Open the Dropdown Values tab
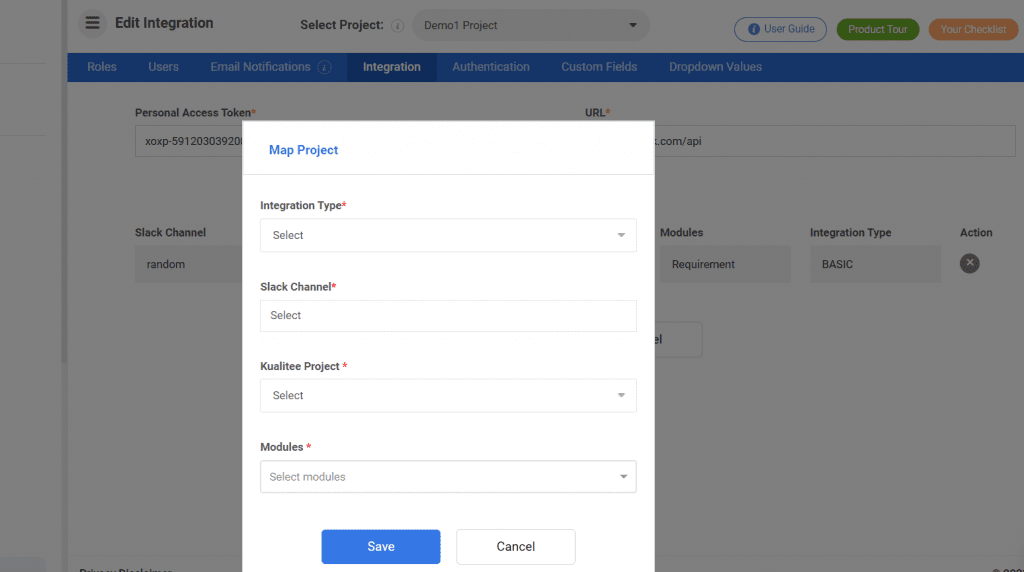Image resolution: width=1024 pixels, height=572 pixels. (x=715, y=67)
